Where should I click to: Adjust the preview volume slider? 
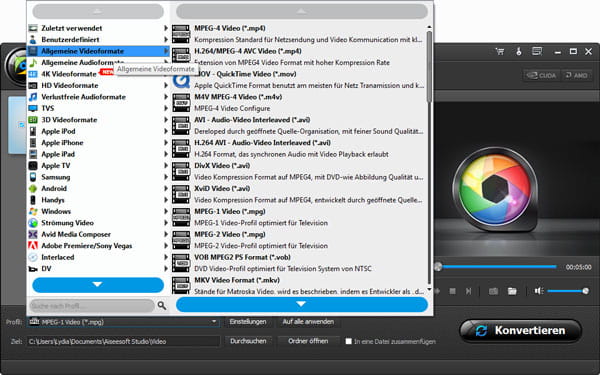click(567, 291)
